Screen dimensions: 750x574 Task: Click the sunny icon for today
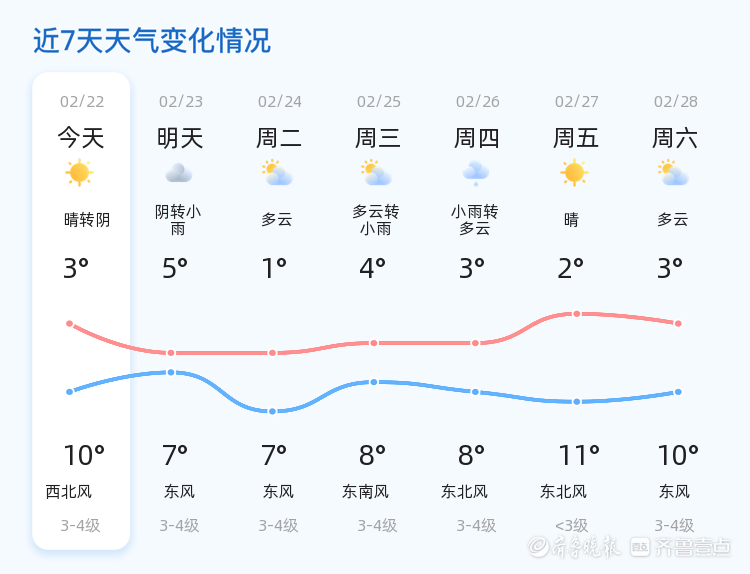click(79, 173)
